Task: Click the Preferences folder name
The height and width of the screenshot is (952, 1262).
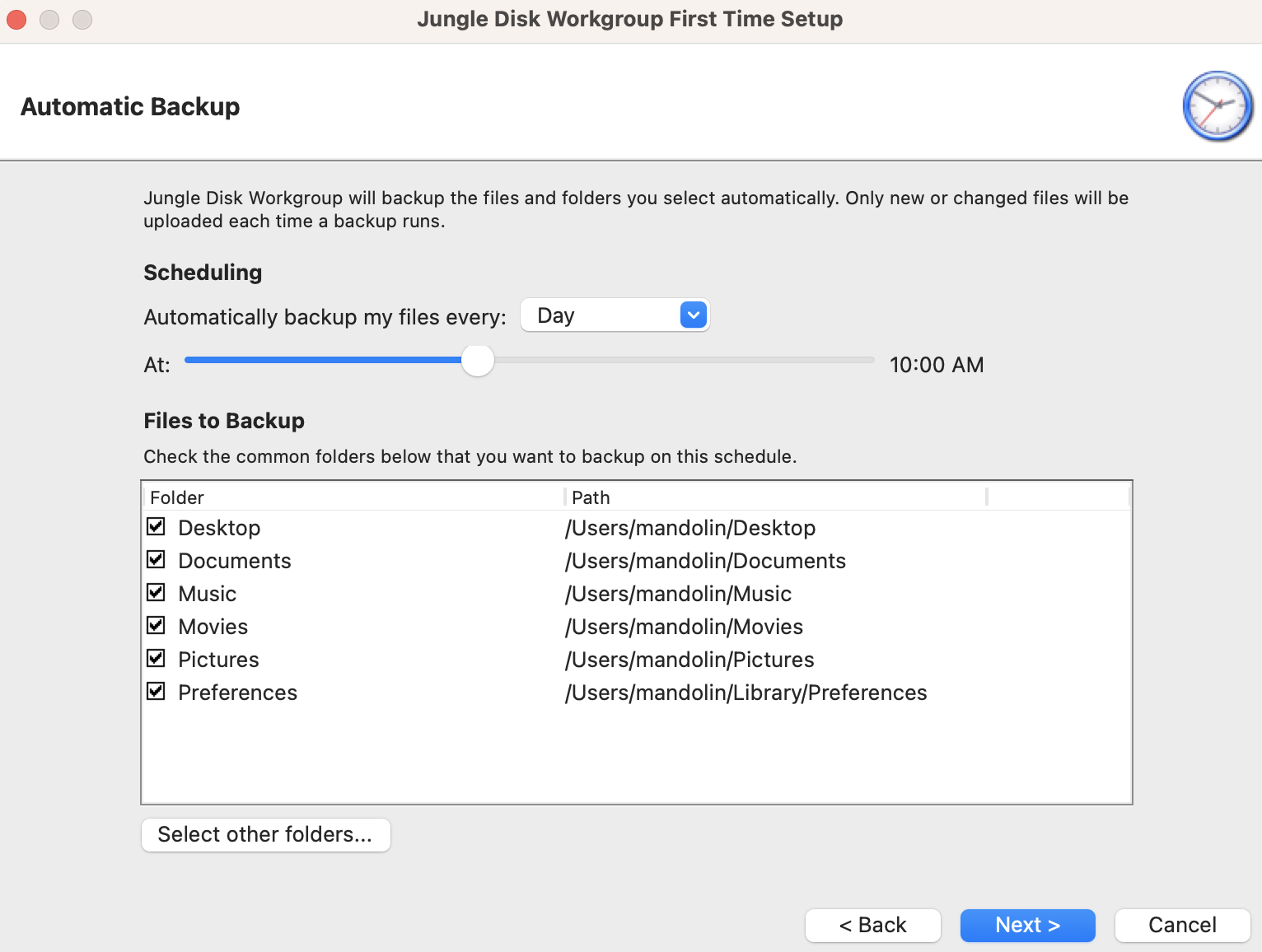Action: tap(238, 693)
